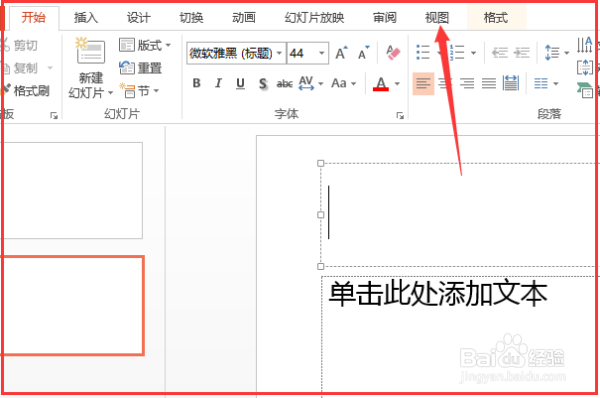The width and height of the screenshot is (600, 398).
Task: Open the 审阅 tab
Action: point(385,18)
